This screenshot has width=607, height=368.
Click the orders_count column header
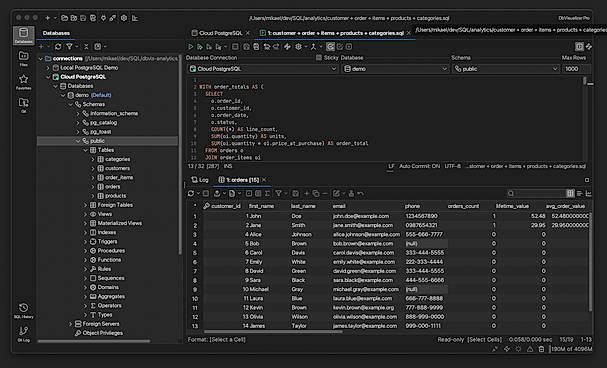(463, 206)
